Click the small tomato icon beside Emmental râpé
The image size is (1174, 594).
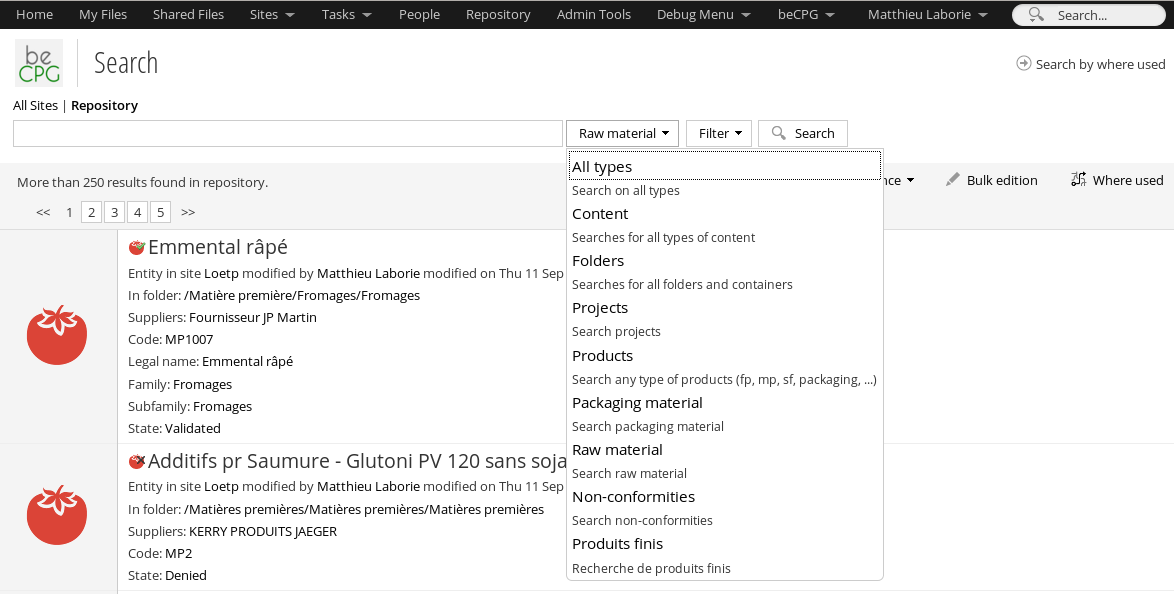137,247
